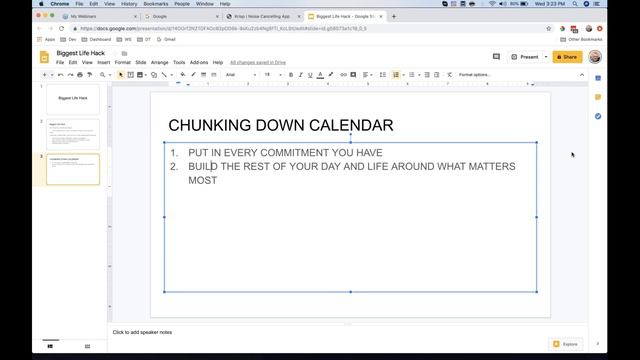Open the text color picker
Screen dimensions: 640x360
click(320, 75)
